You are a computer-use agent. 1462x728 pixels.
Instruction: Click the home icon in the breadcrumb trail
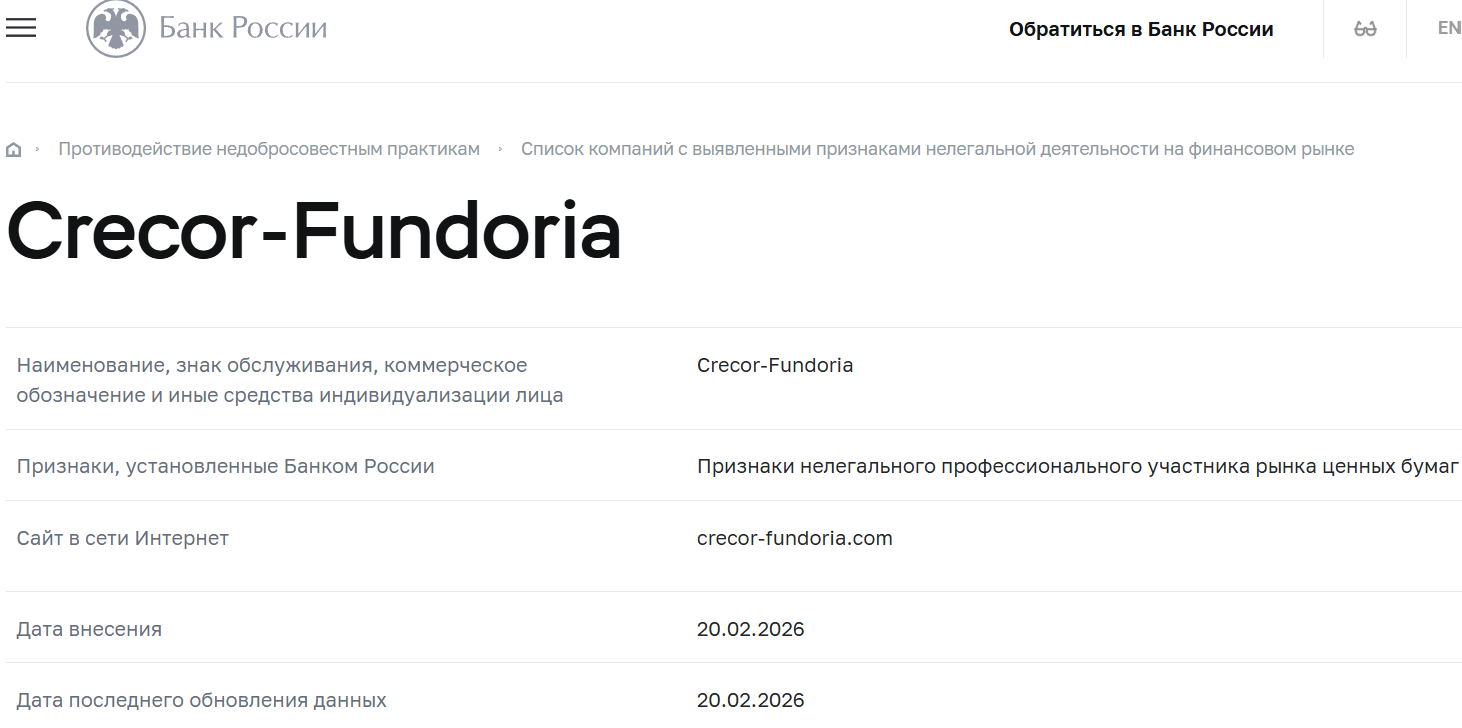(x=14, y=147)
